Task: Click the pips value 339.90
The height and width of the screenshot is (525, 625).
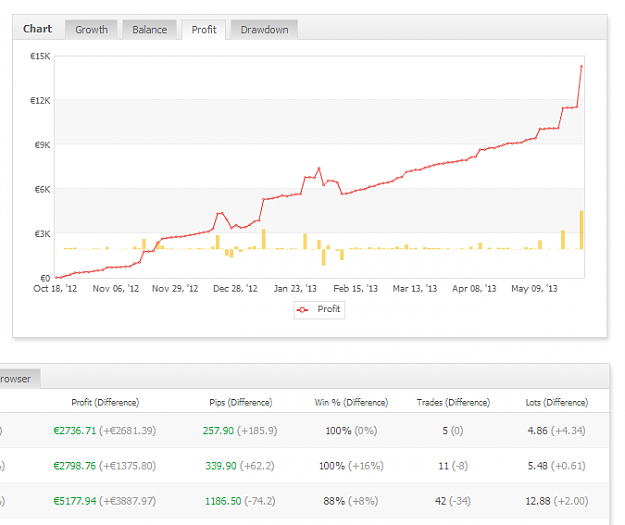Action: click(221, 466)
